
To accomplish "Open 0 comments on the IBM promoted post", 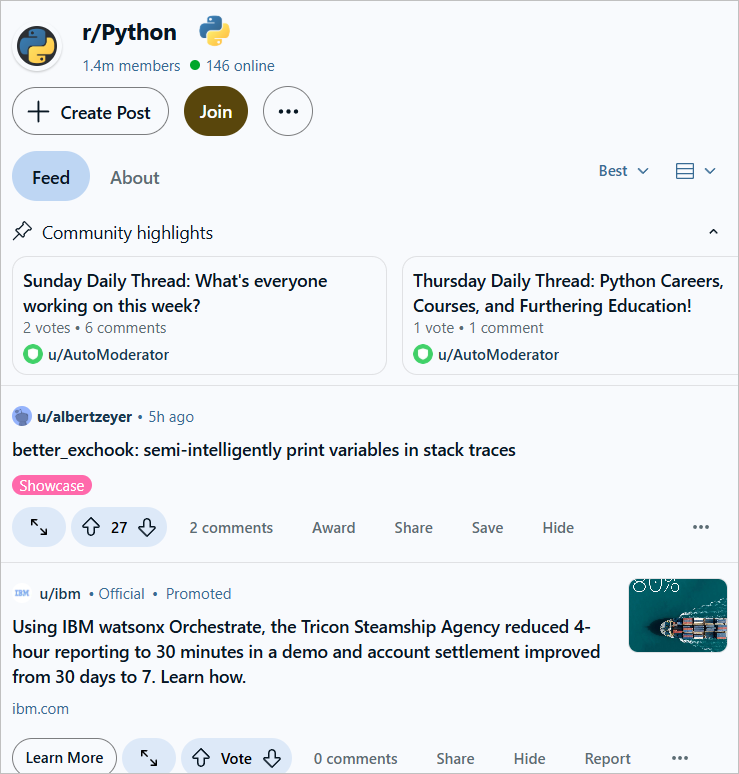I will [x=355, y=758].
